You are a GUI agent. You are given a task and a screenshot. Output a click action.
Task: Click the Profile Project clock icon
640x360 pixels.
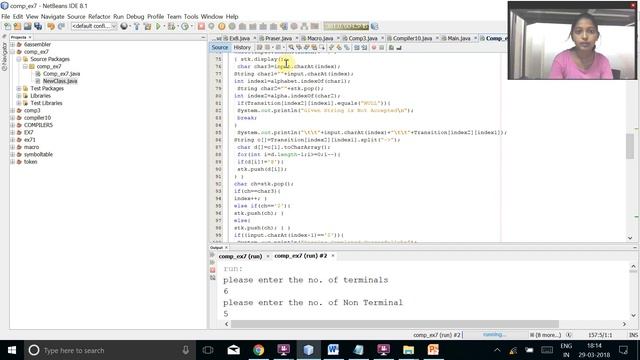pyautogui.click(x=185, y=27)
